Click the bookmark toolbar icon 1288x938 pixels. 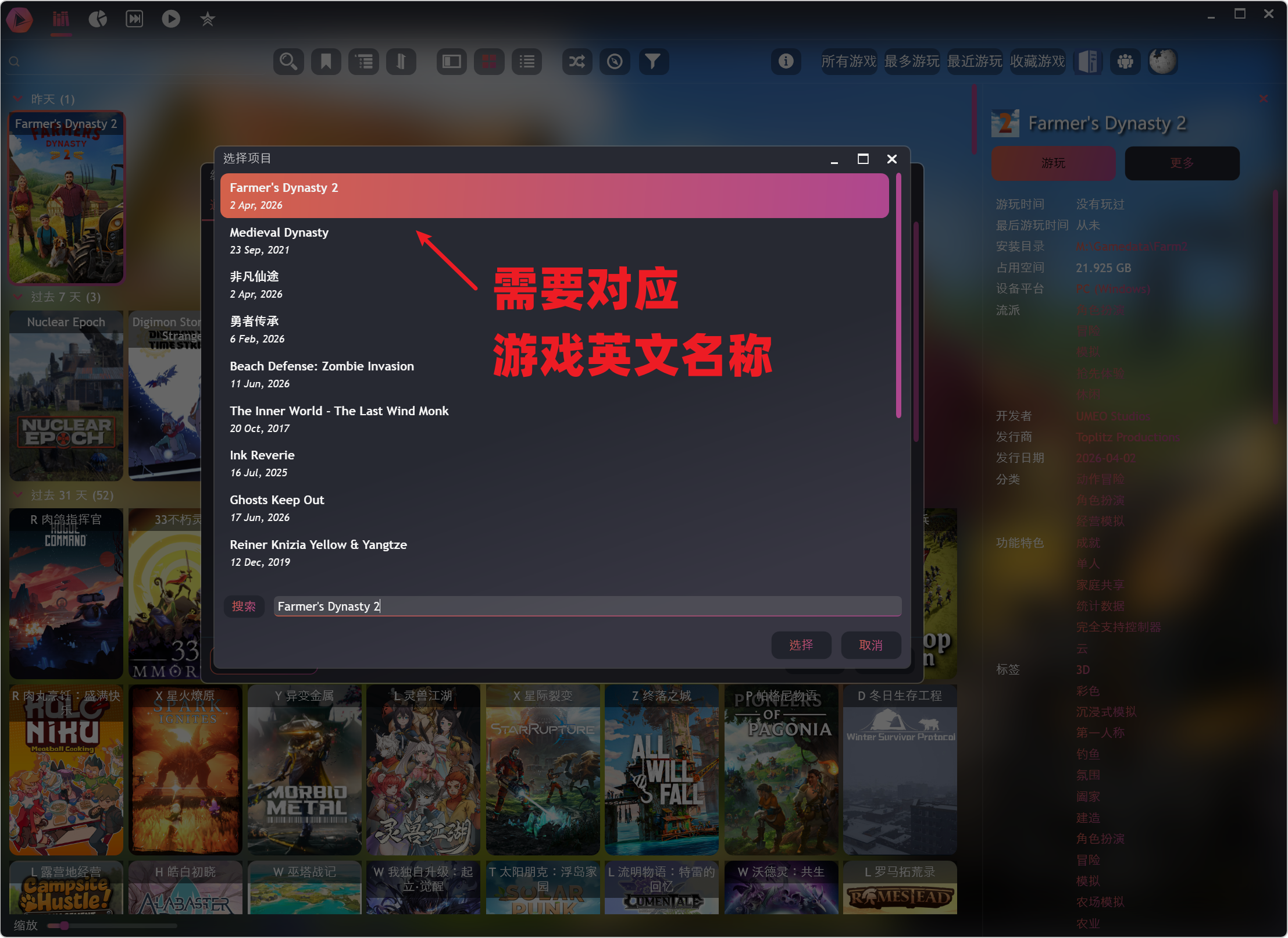(326, 61)
